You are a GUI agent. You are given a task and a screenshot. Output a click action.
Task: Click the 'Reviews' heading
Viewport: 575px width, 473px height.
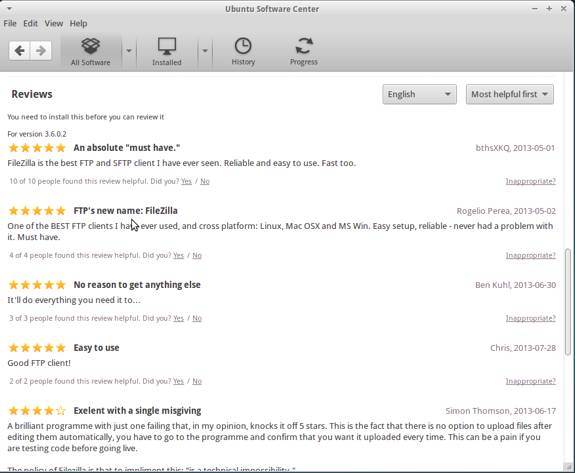[32, 94]
